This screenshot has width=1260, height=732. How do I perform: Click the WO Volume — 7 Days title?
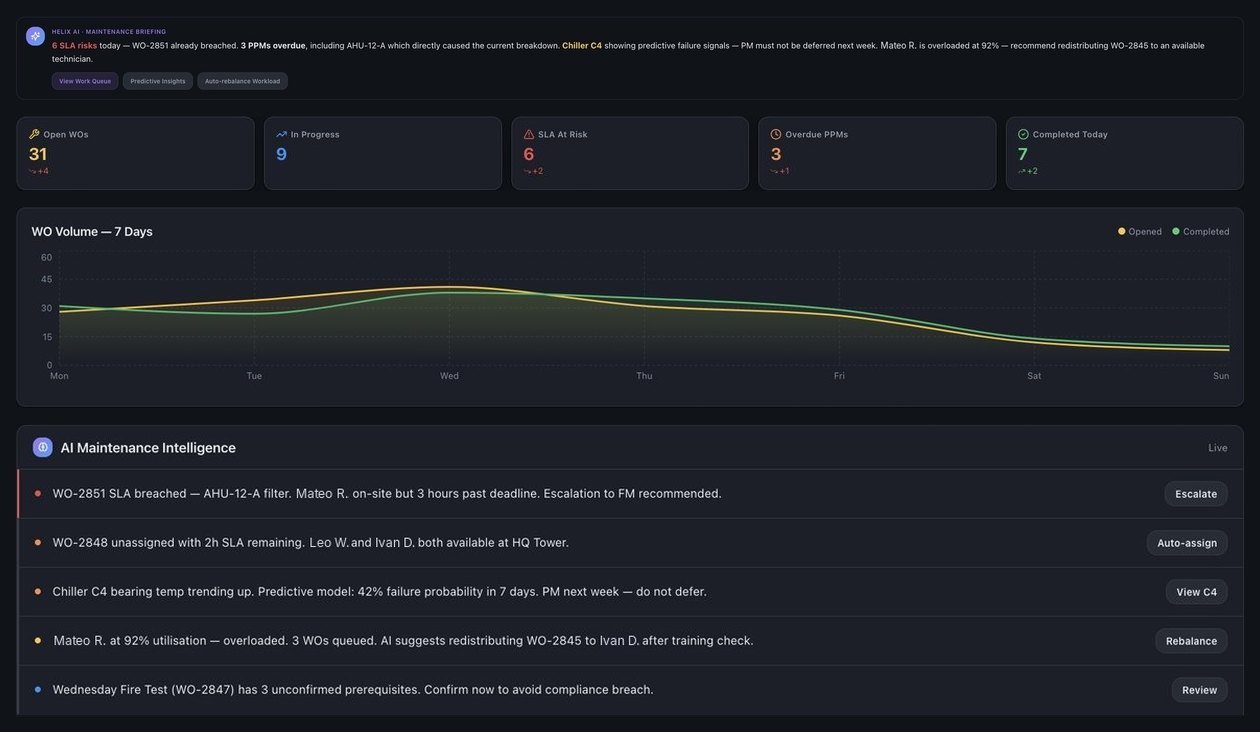92,231
